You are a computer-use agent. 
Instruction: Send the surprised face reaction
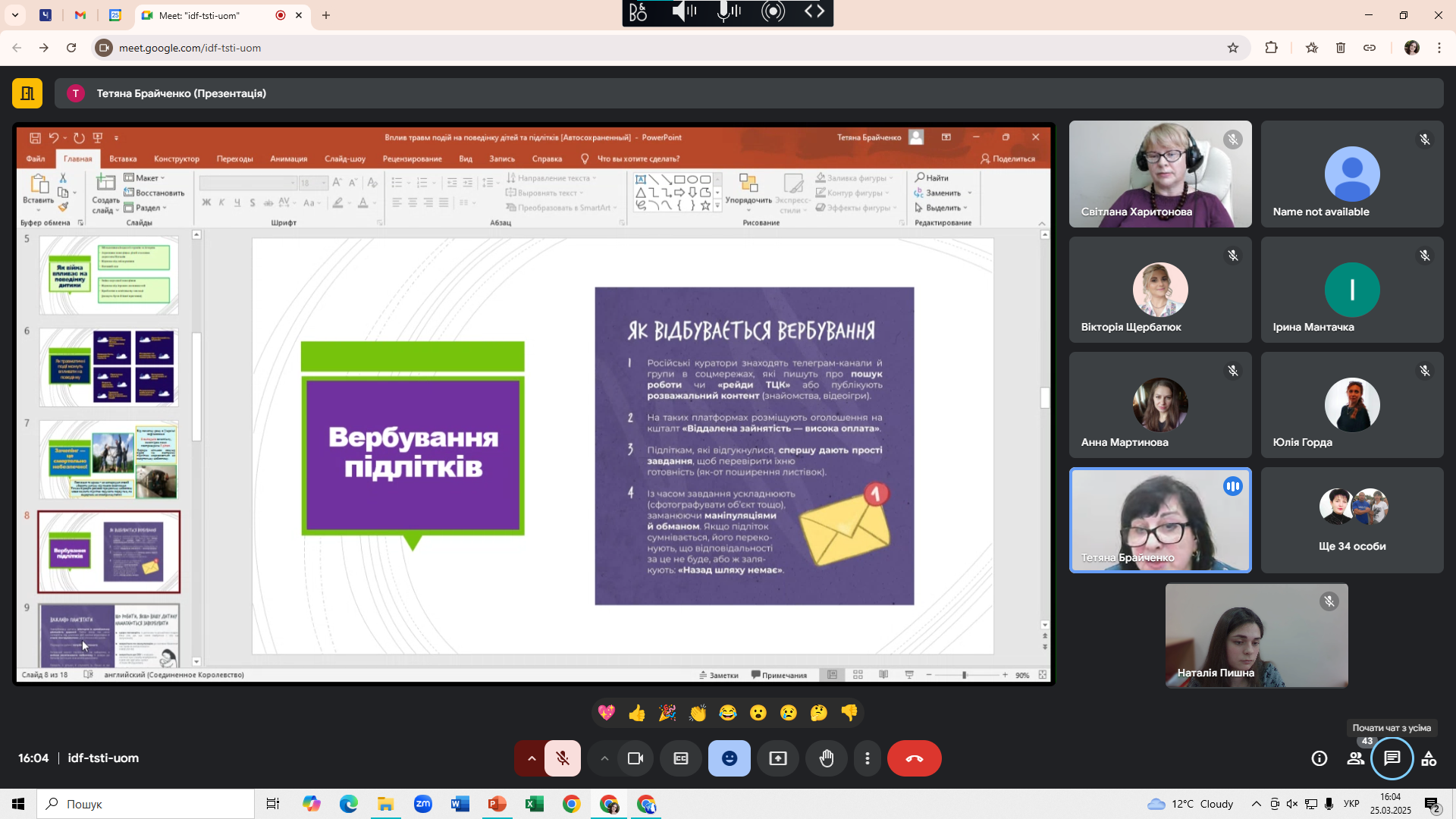point(758,713)
